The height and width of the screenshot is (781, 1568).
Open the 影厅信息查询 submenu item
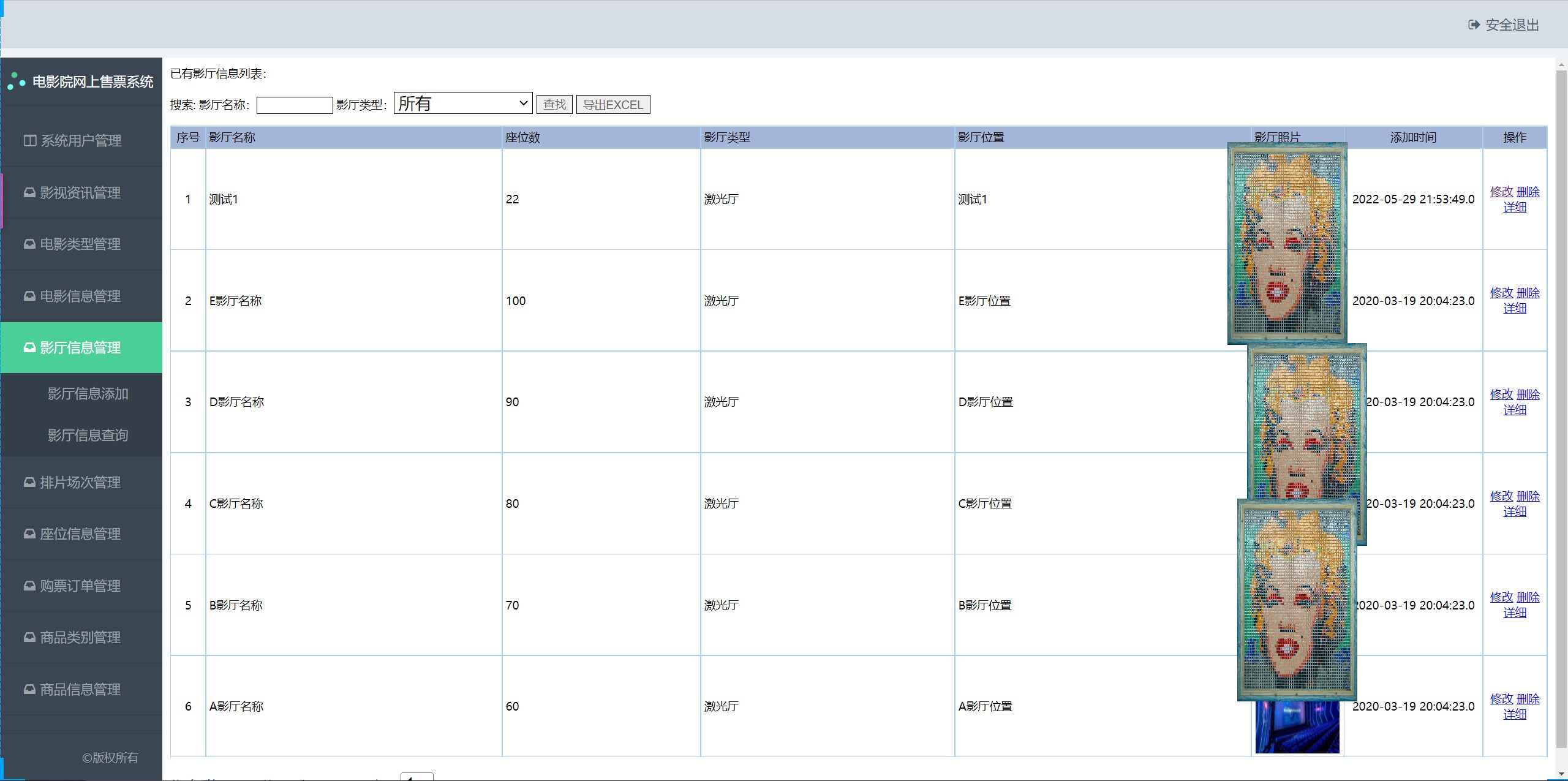pyautogui.click(x=88, y=436)
